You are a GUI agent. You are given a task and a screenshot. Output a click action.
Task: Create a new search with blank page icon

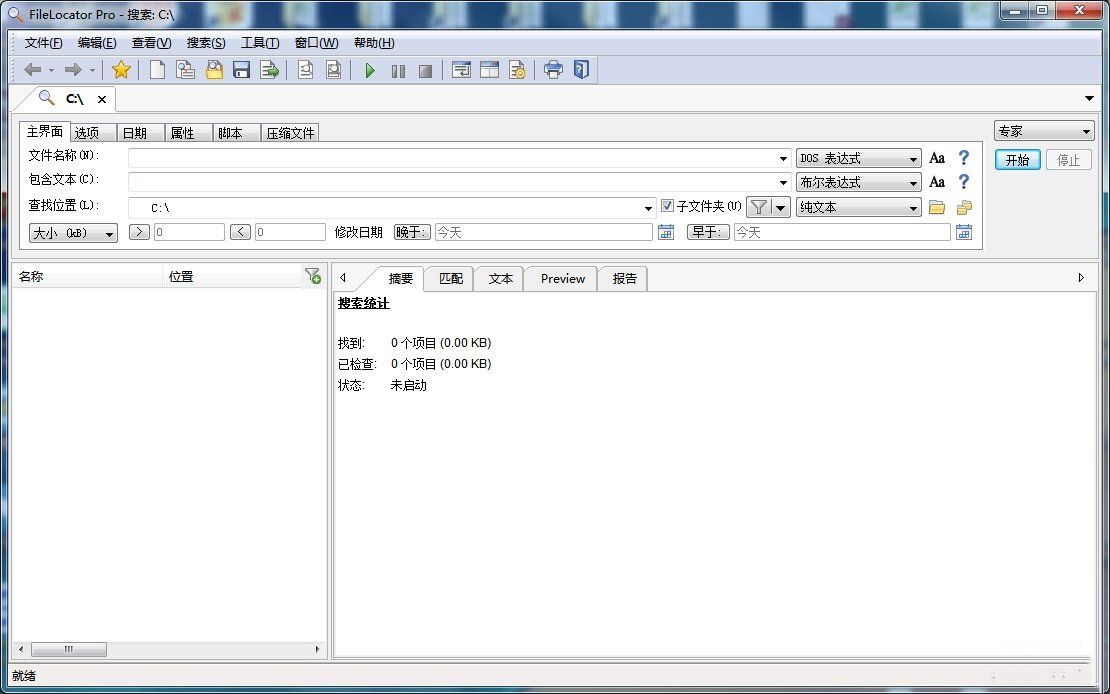[x=157, y=69]
